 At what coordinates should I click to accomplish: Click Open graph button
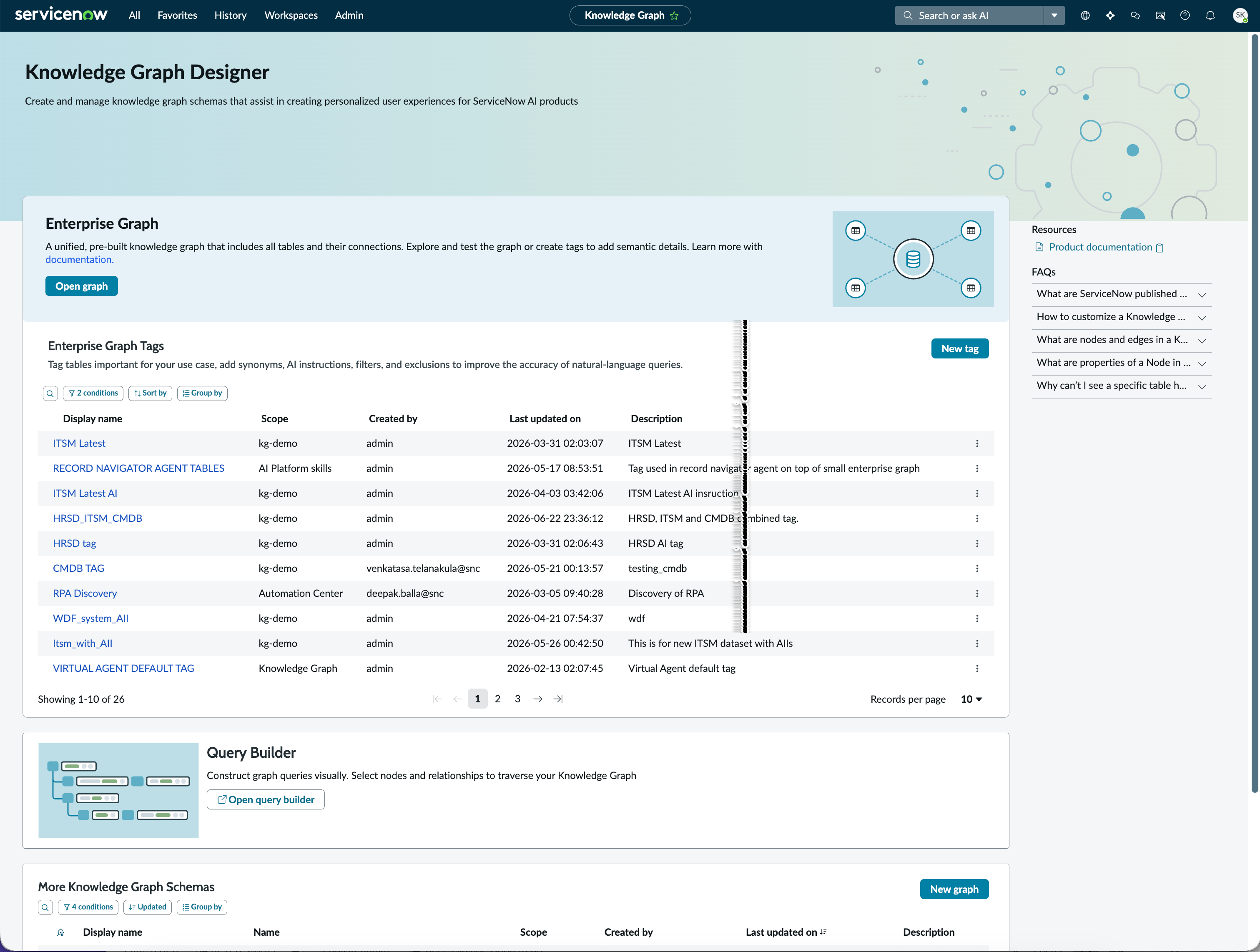(x=81, y=286)
